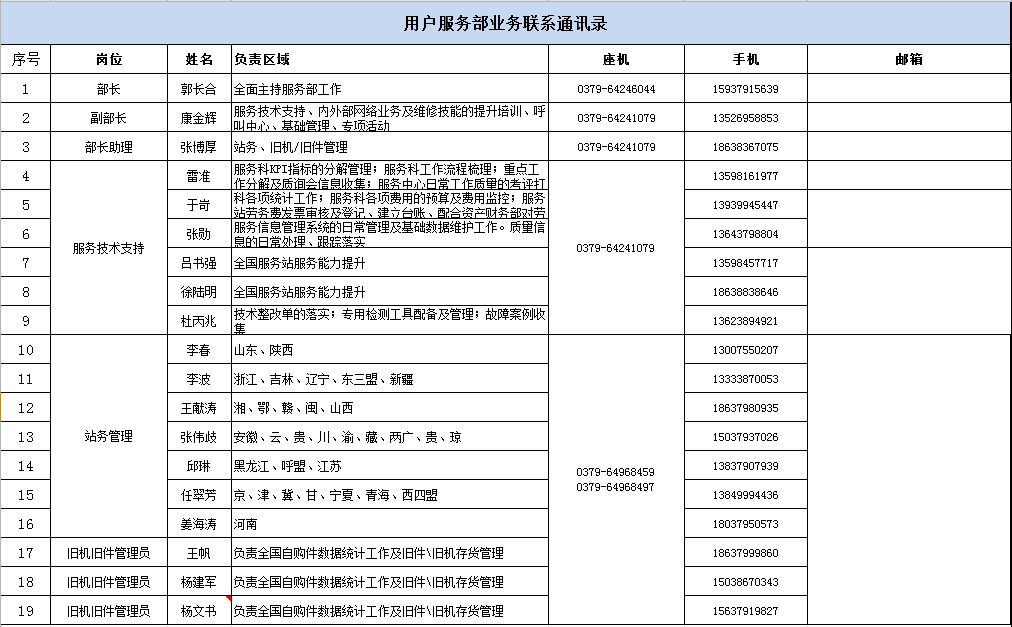
Task: Click mobile number 15937915639 cell
Action: coord(745,89)
